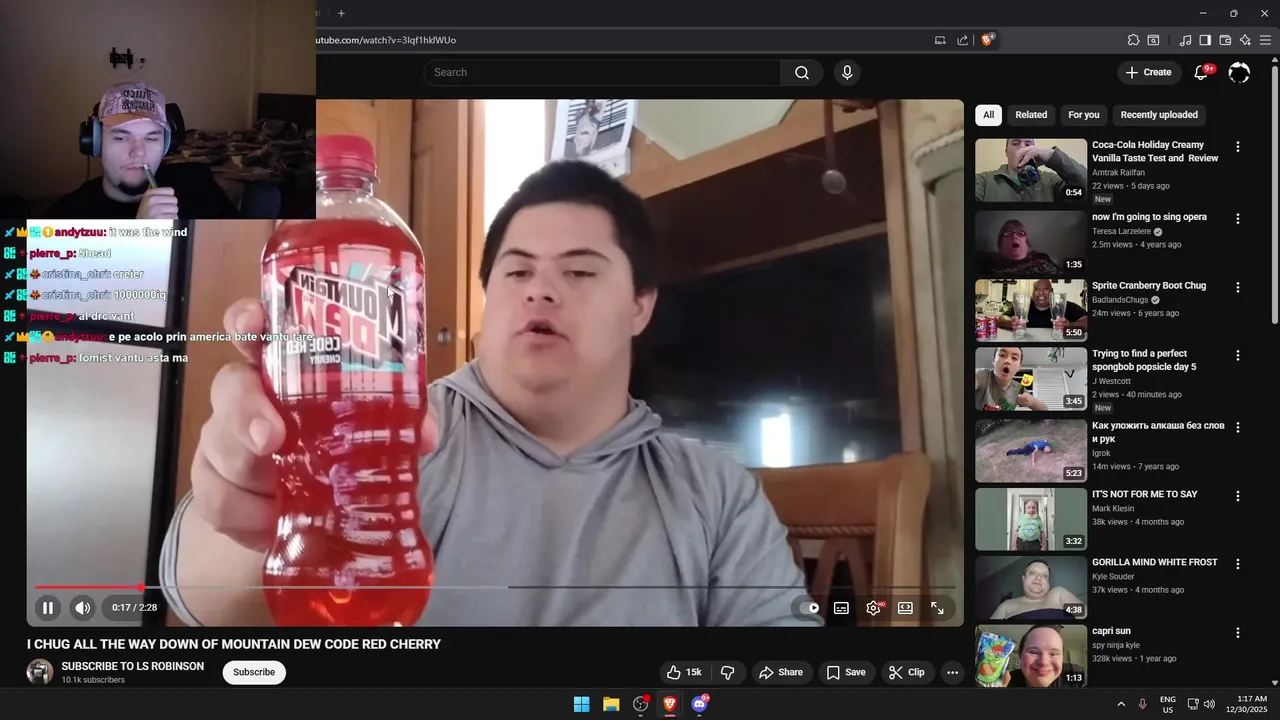Select the For you filter chip

pos(1083,115)
